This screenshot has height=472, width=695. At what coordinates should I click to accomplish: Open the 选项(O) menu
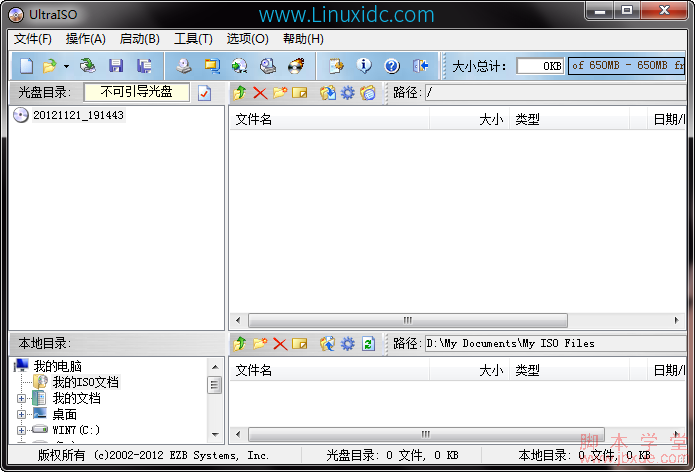[247, 39]
